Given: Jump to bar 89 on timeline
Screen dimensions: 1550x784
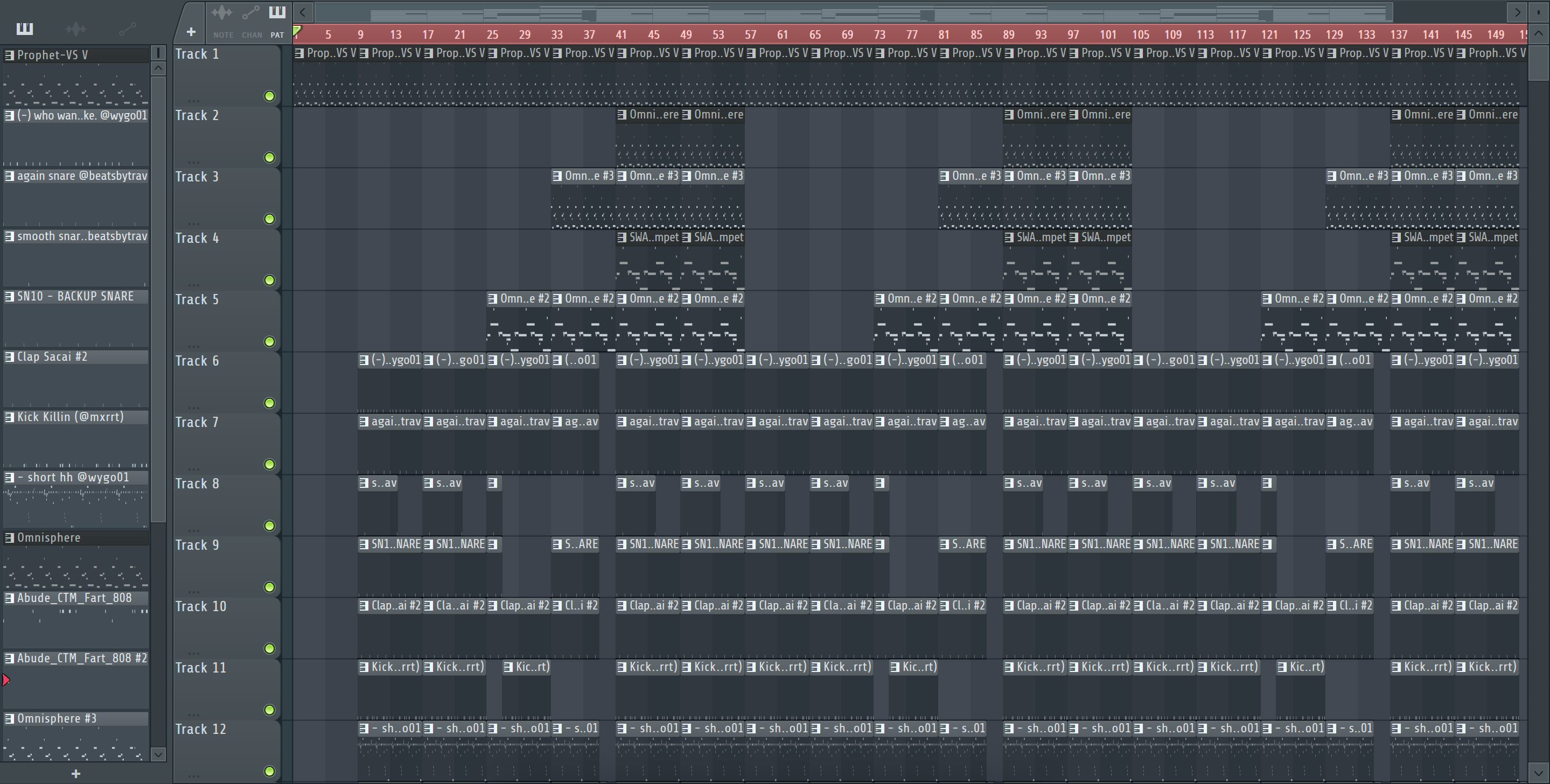Looking at the screenshot, I should [x=1009, y=35].
